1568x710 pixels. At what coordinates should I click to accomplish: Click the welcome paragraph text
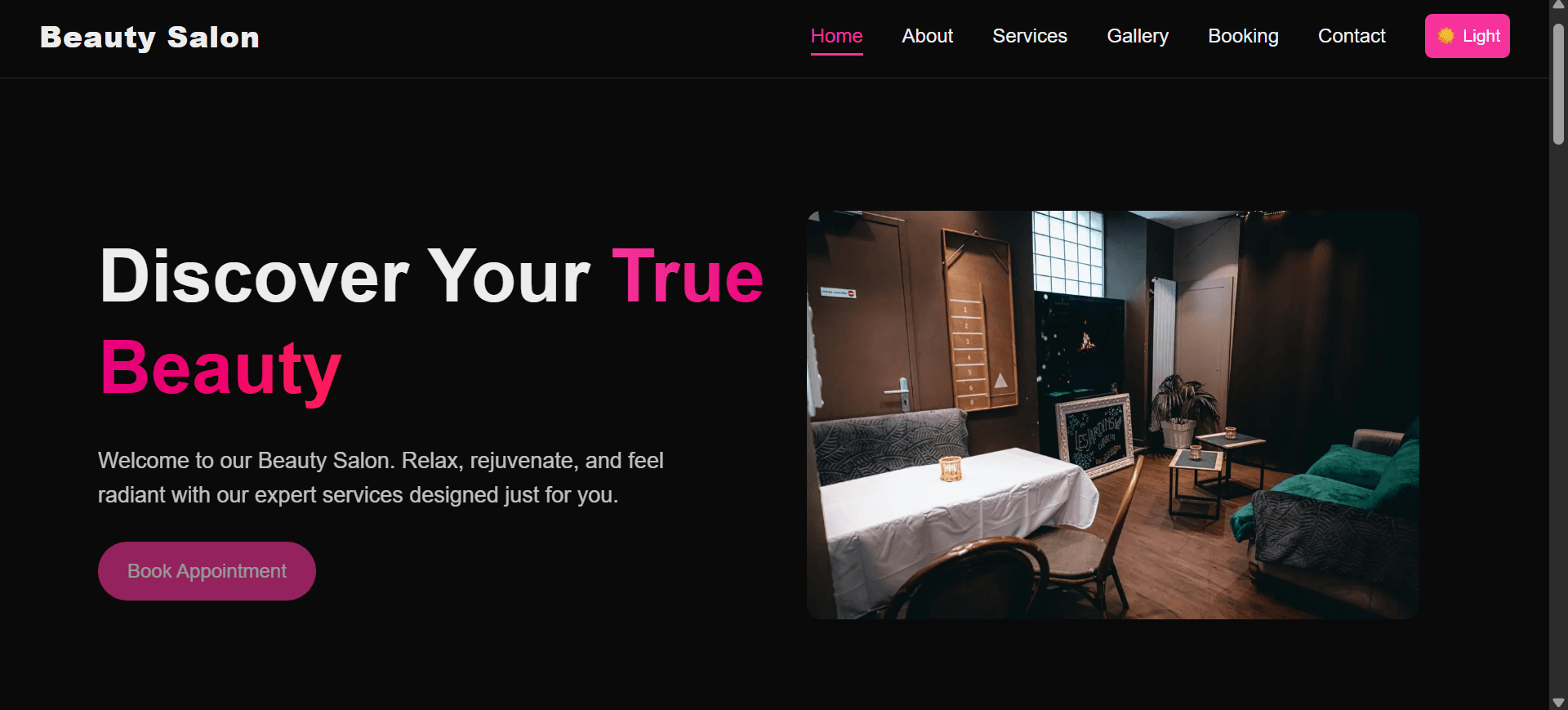coord(381,478)
